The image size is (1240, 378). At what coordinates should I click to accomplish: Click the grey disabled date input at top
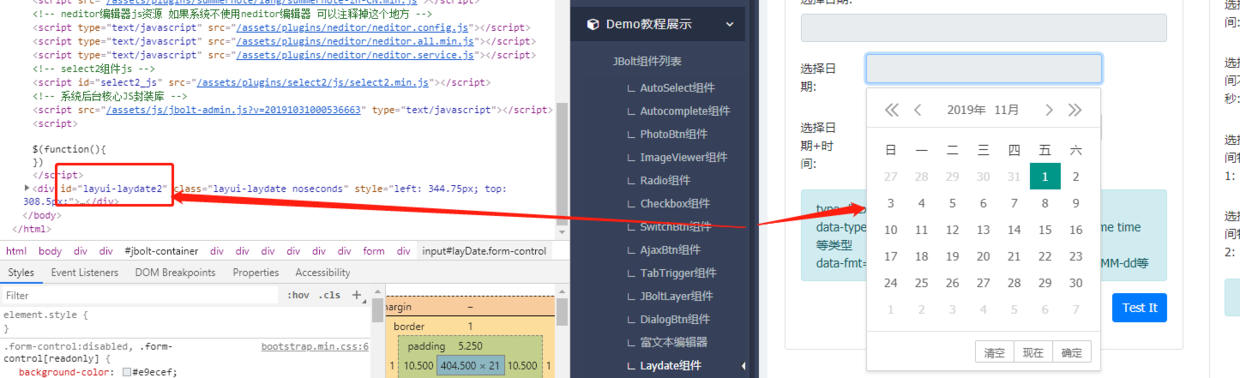coord(984,27)
